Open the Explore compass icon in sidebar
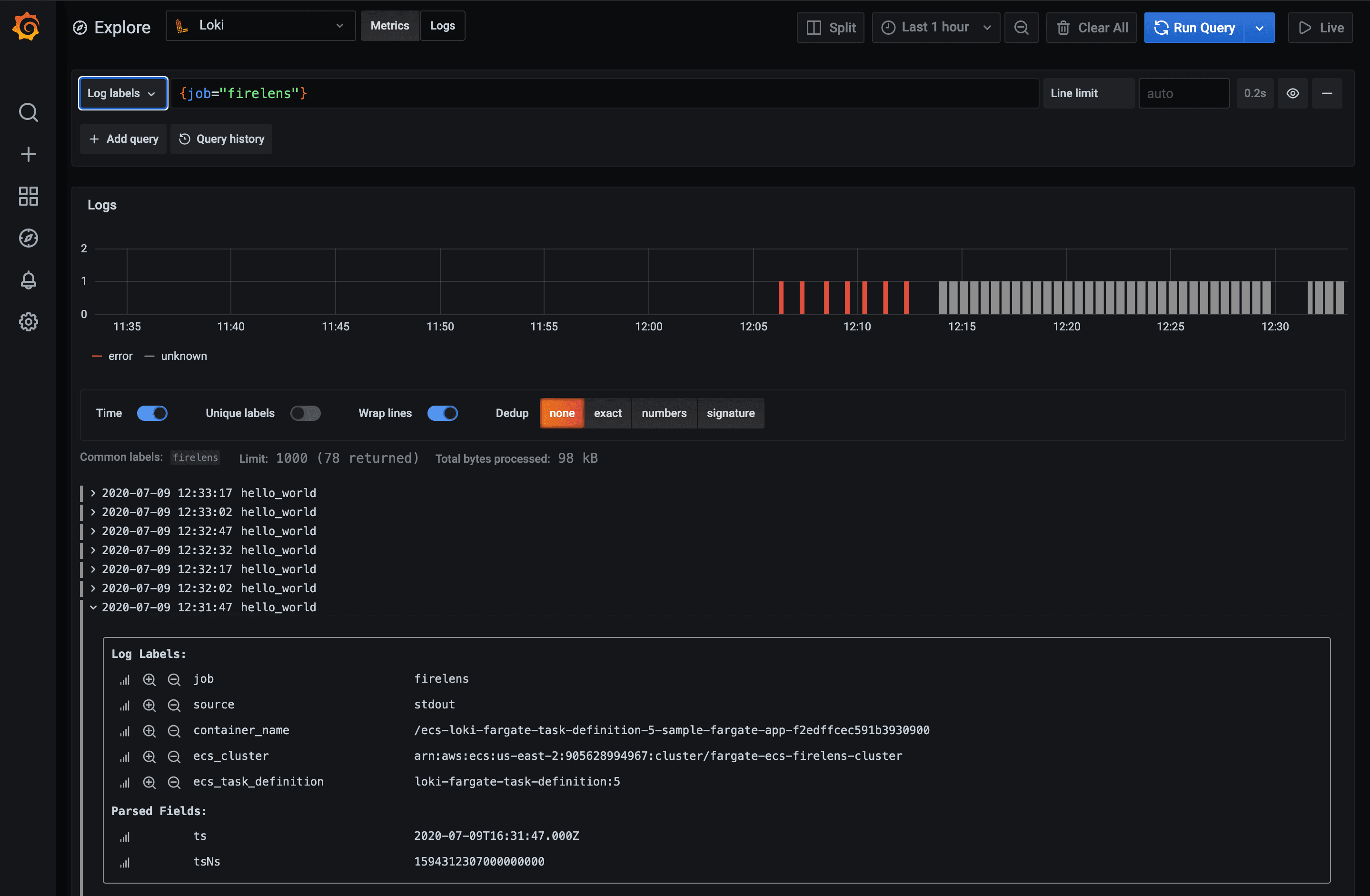1370x896 pixels. pyautogui.click(x=28, y=238)
